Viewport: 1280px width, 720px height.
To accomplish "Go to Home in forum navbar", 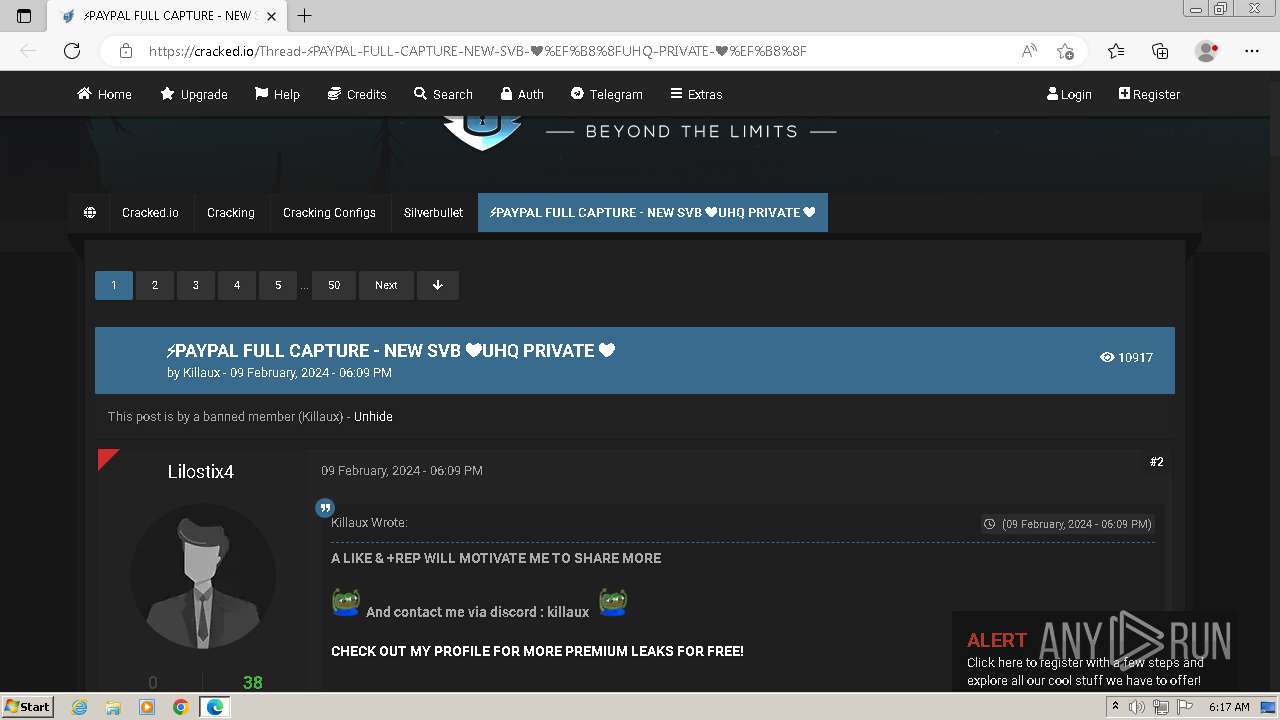I will tap(104, 94).
